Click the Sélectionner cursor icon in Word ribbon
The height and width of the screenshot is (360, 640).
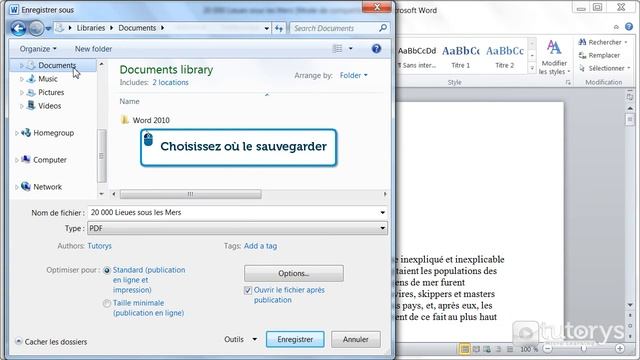[582, 68]
